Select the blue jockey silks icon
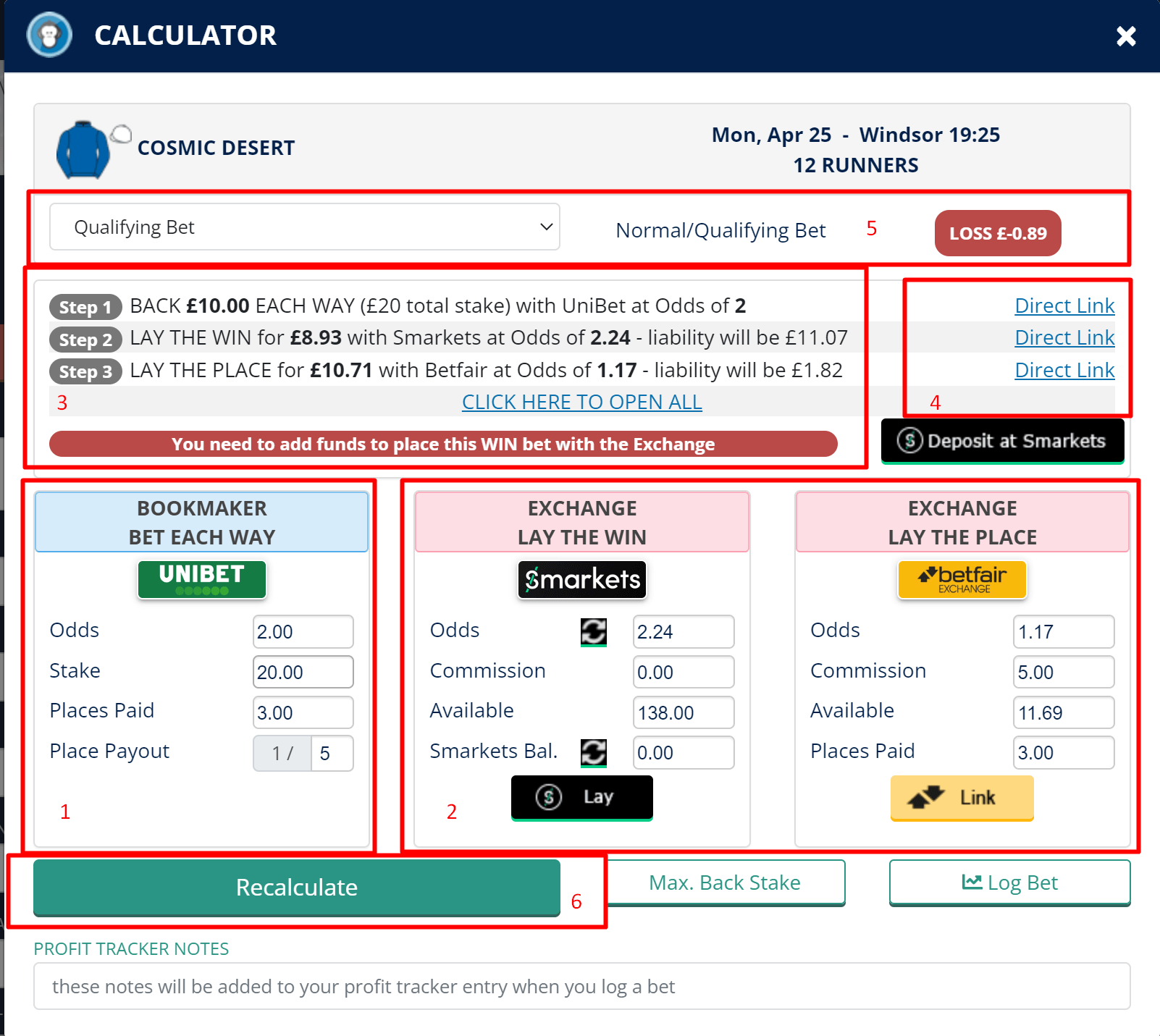Image resolution: width=1160 pixels, height=1036 pixels. [85, 148]
